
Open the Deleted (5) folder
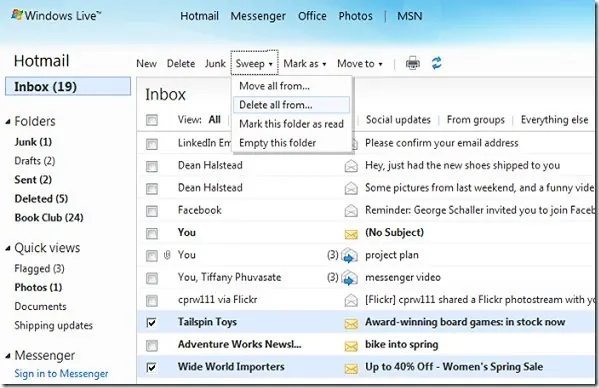41,199
